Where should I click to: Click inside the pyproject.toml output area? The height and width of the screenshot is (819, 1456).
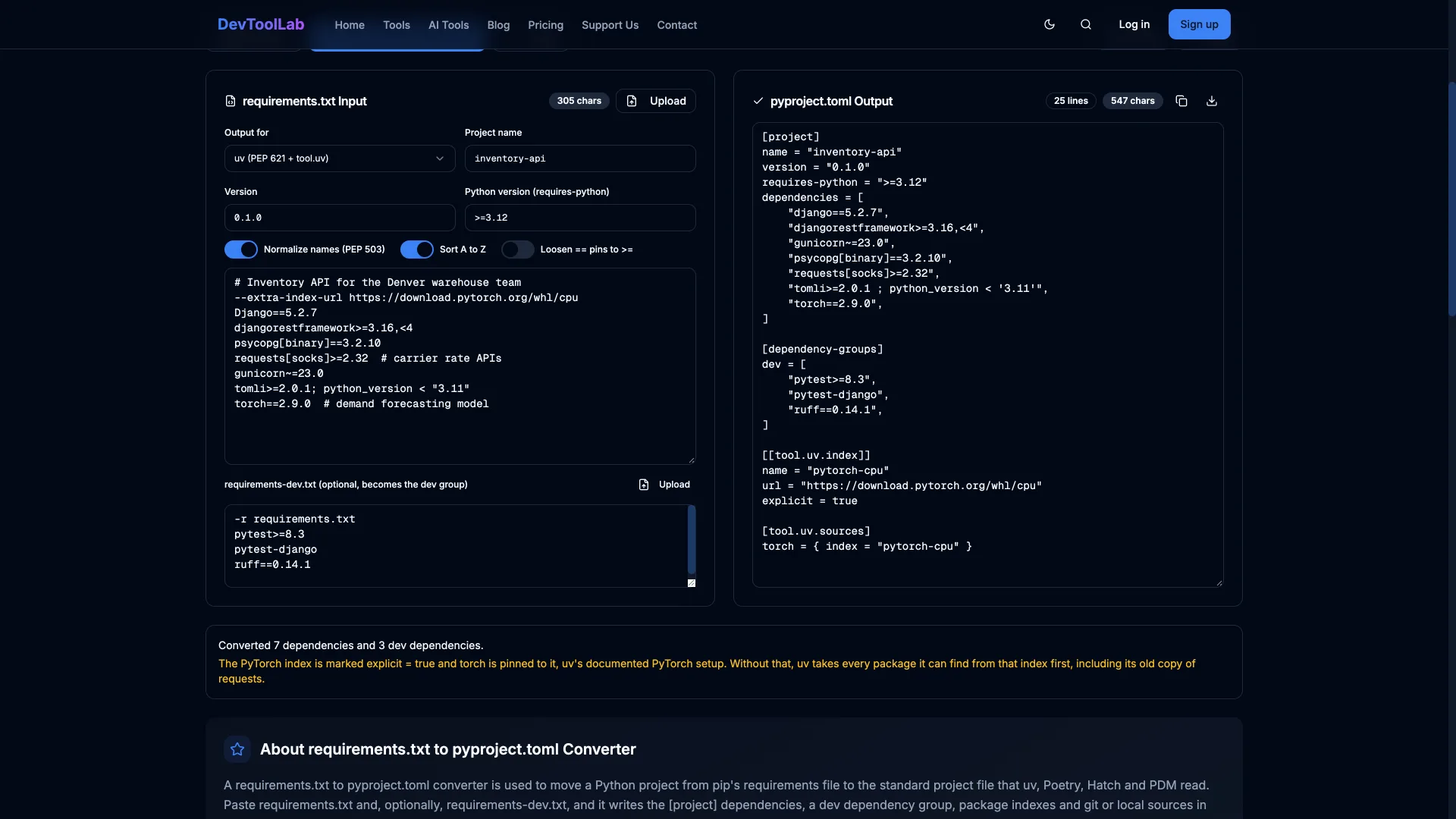point(988,355)
